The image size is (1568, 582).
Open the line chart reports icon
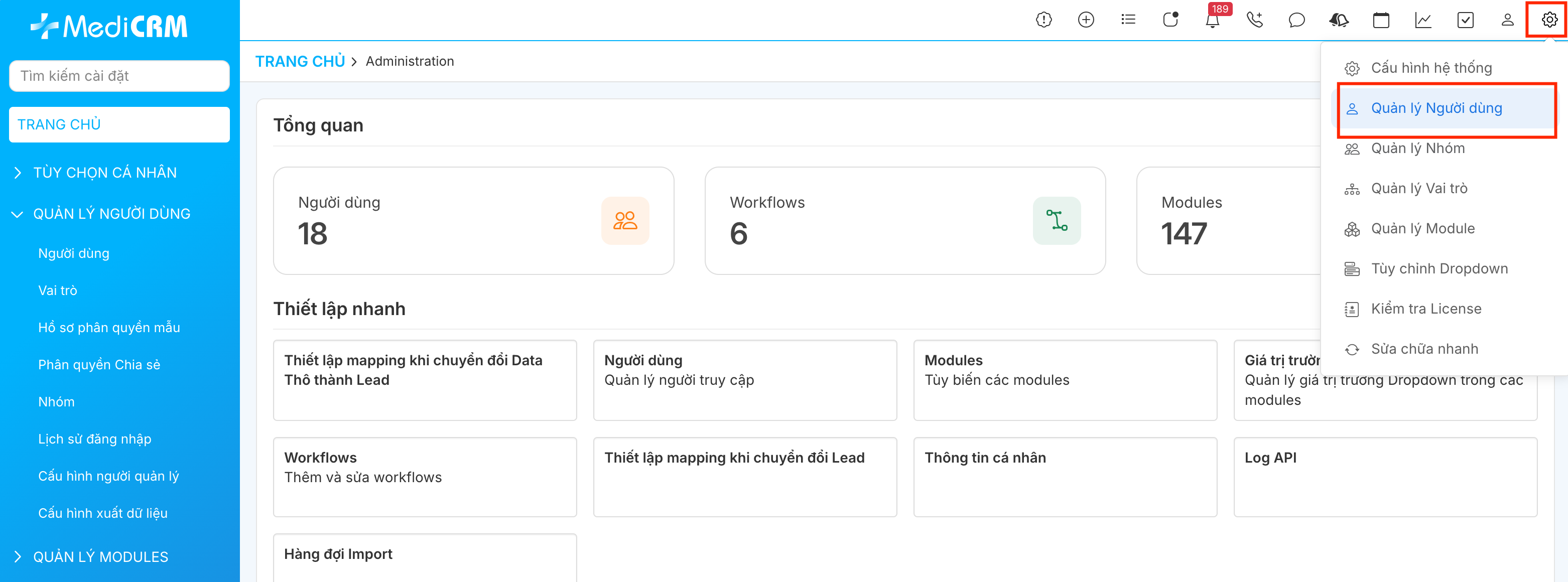1422,21
